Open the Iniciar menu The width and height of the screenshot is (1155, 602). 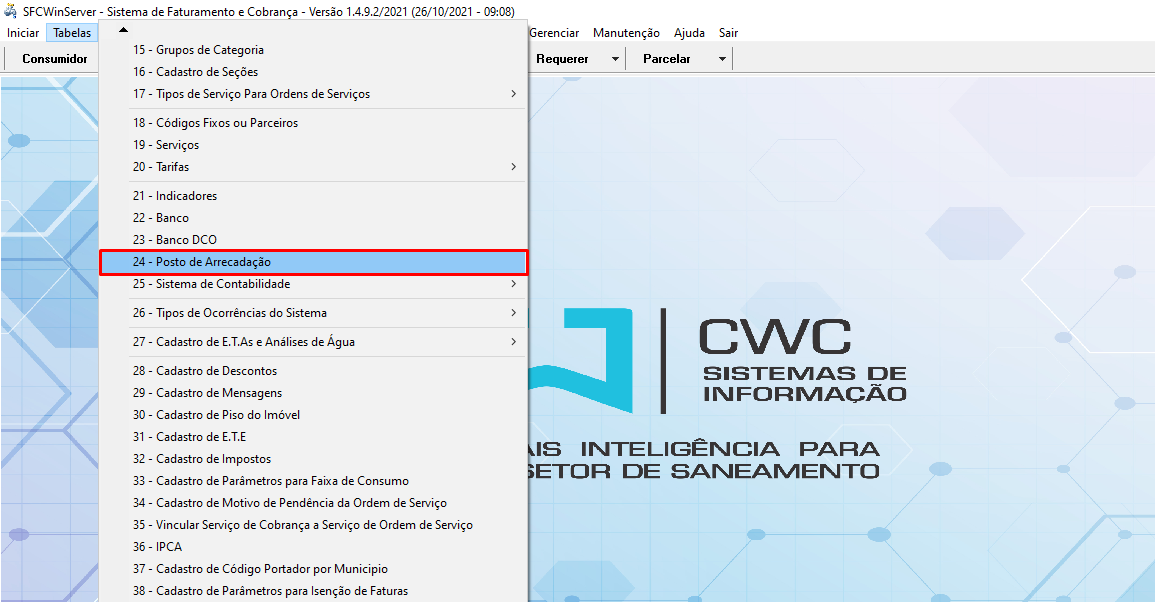coord(23,33)
